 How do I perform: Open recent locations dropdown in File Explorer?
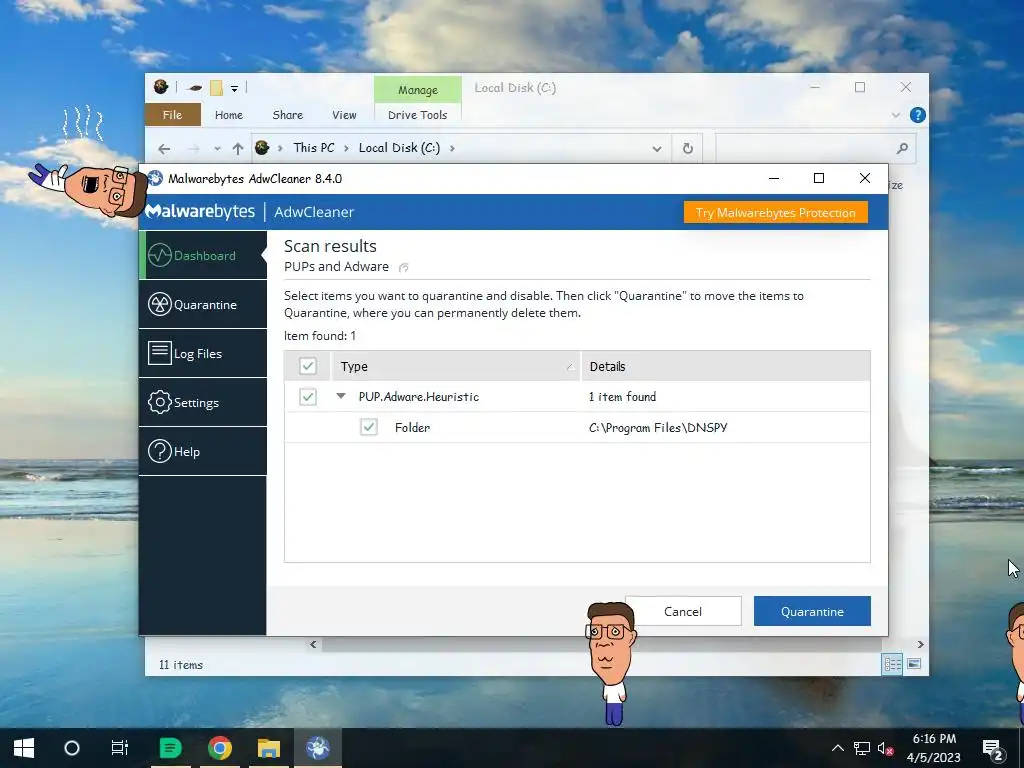tap(217, 149)
